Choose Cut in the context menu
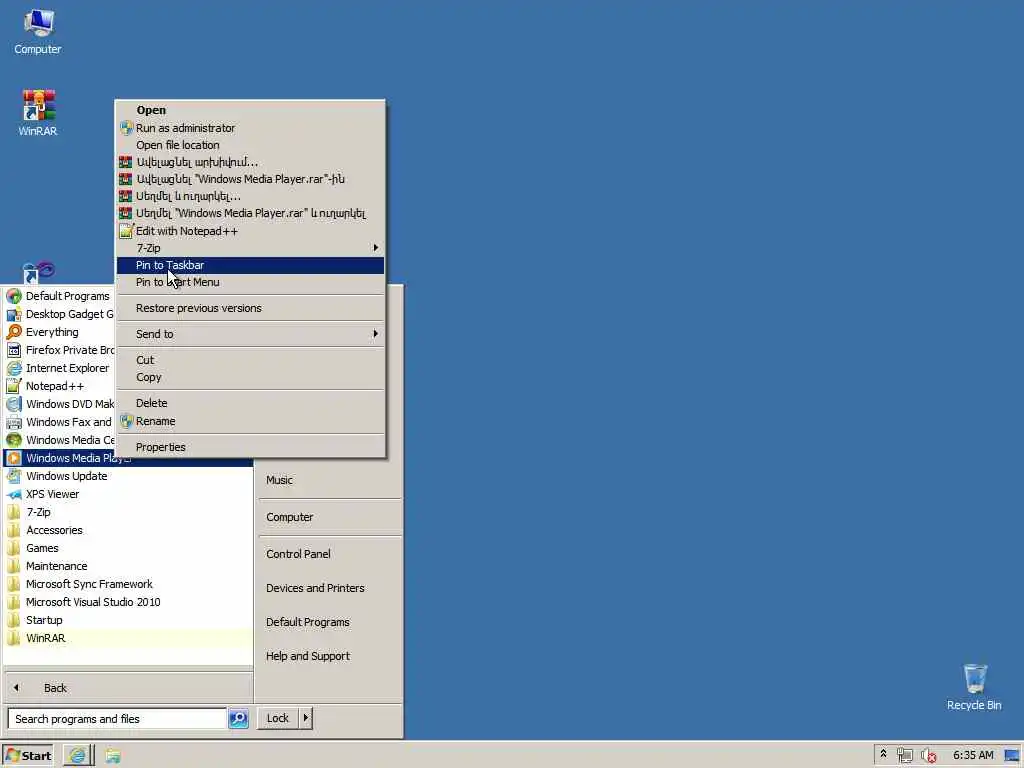The width and height of the screenshot is (1024, 768). [250, 360]
